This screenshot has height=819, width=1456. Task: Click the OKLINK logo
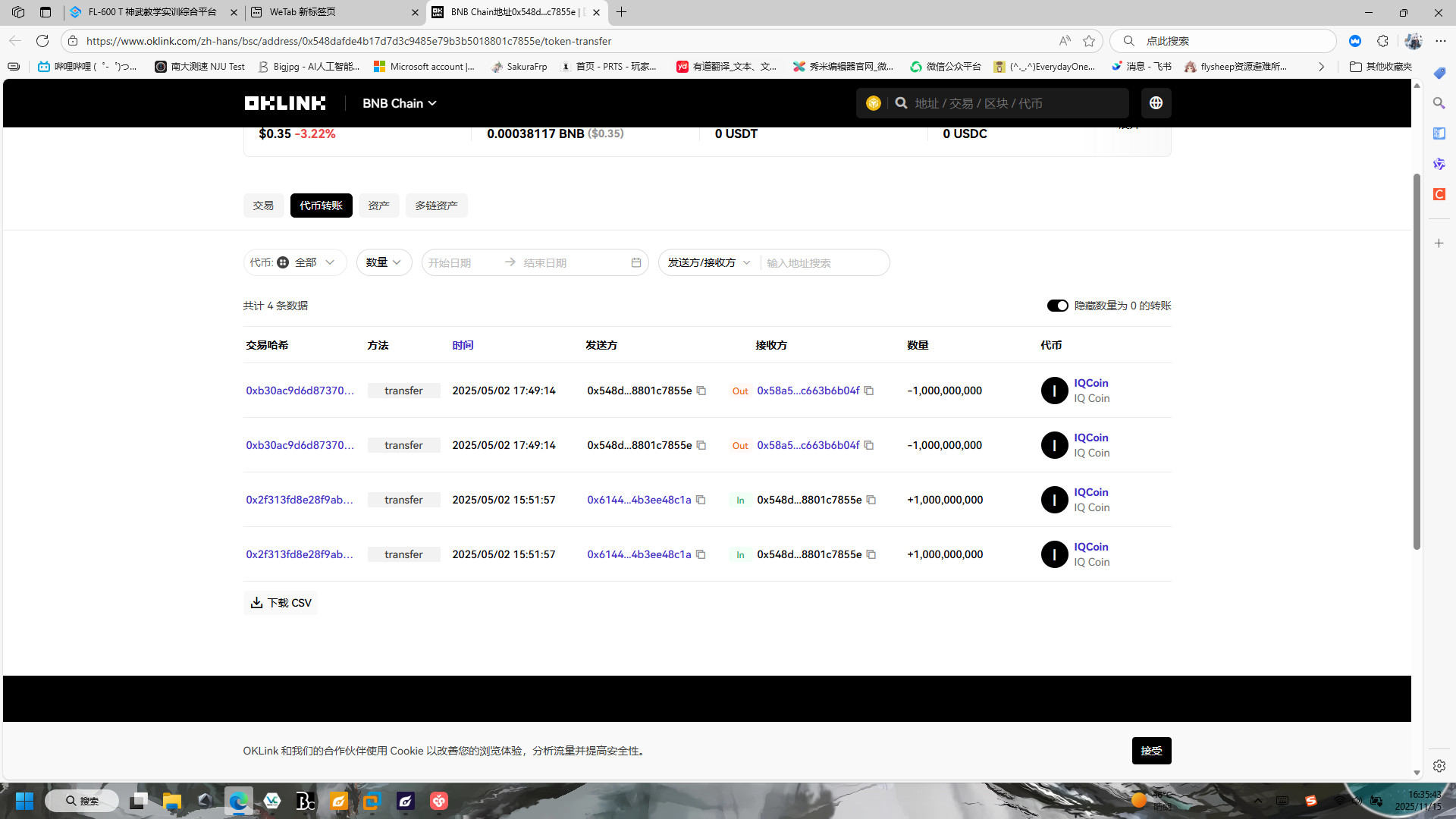click(285, 103)
